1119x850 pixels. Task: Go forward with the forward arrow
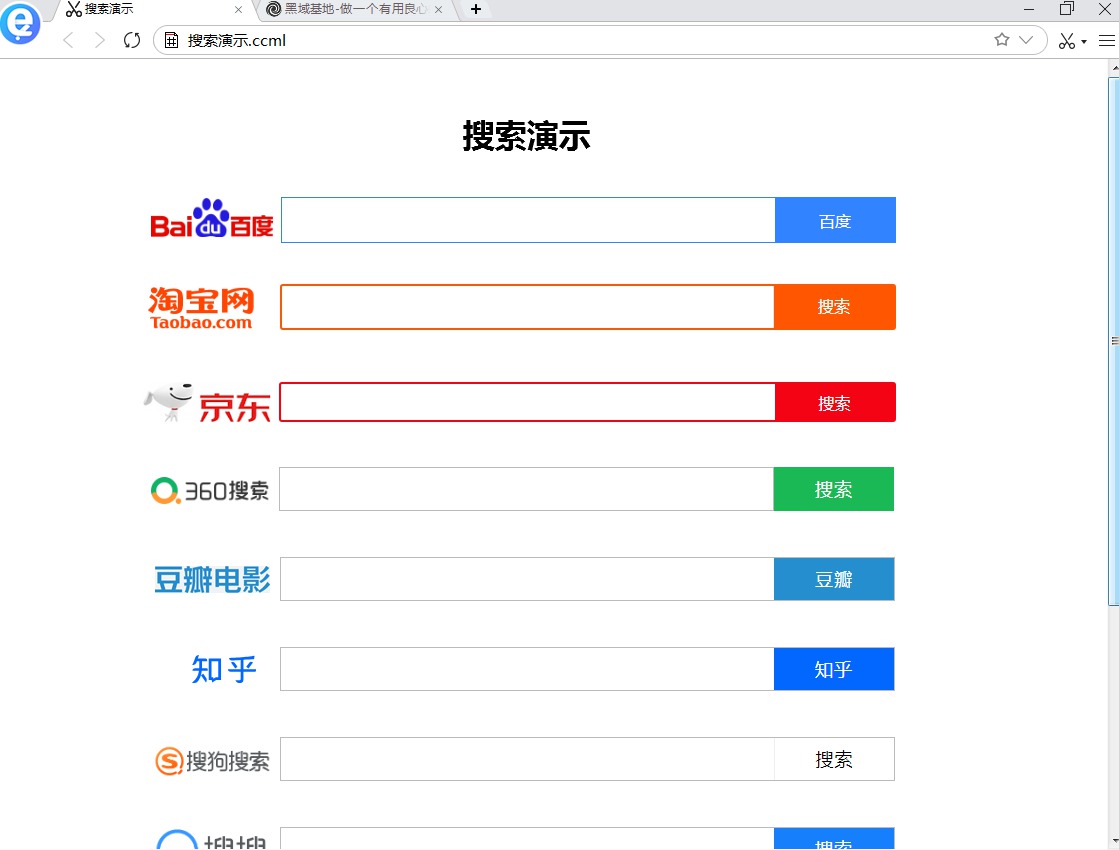point(100,41)
